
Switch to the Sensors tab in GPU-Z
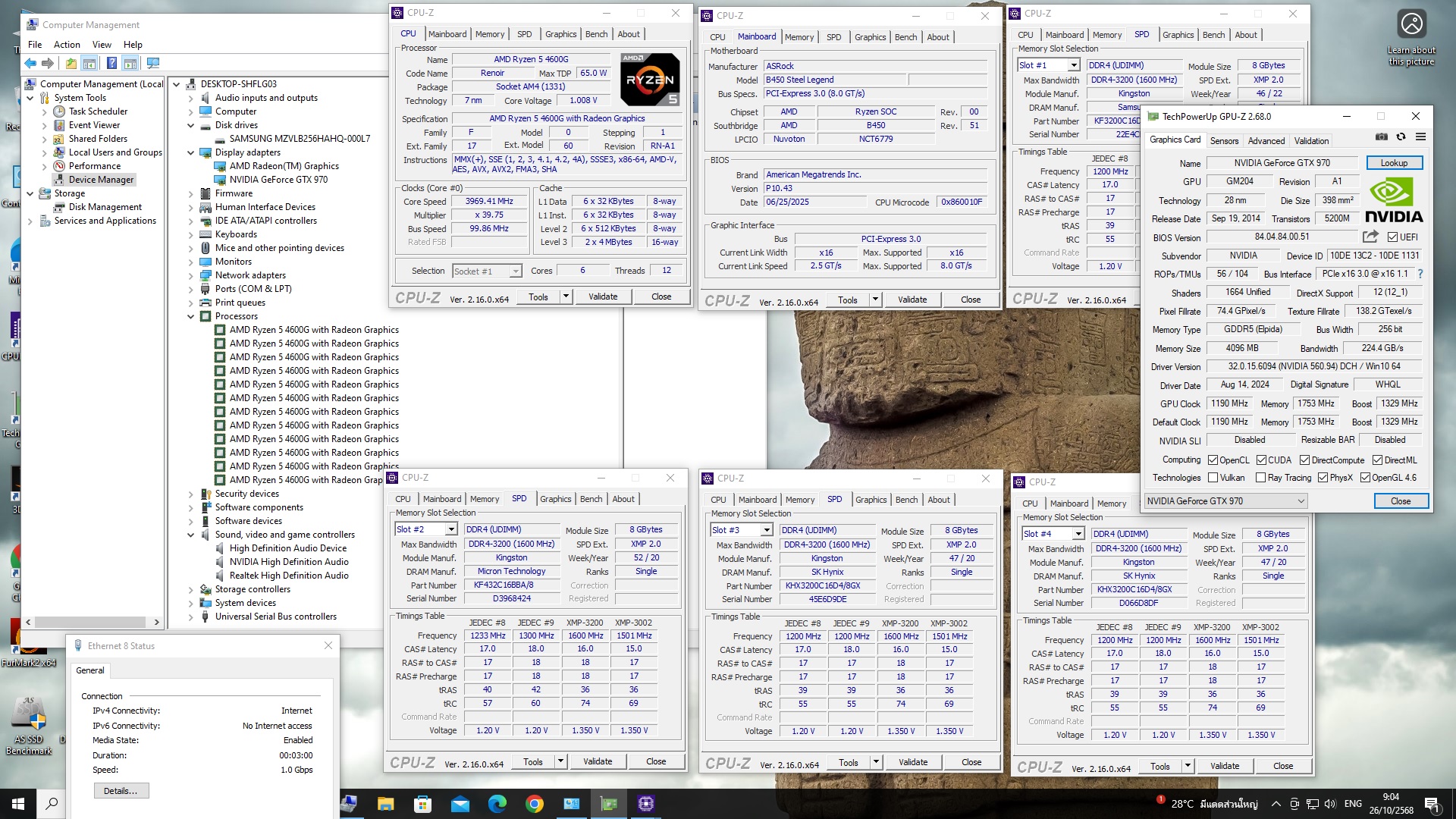1224,141
